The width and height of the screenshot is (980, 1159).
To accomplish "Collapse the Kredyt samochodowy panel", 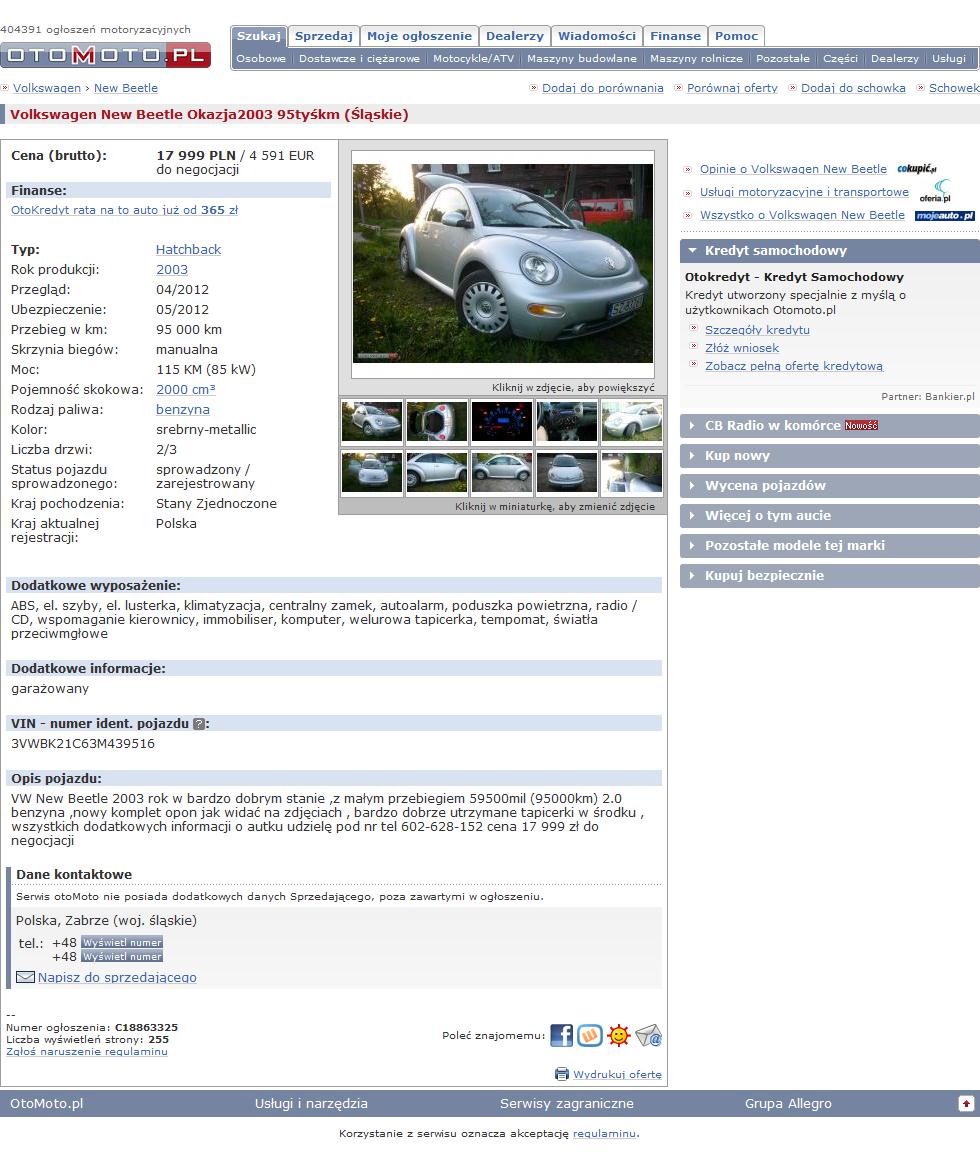I will pyautogui.click(x=830, y=251).
